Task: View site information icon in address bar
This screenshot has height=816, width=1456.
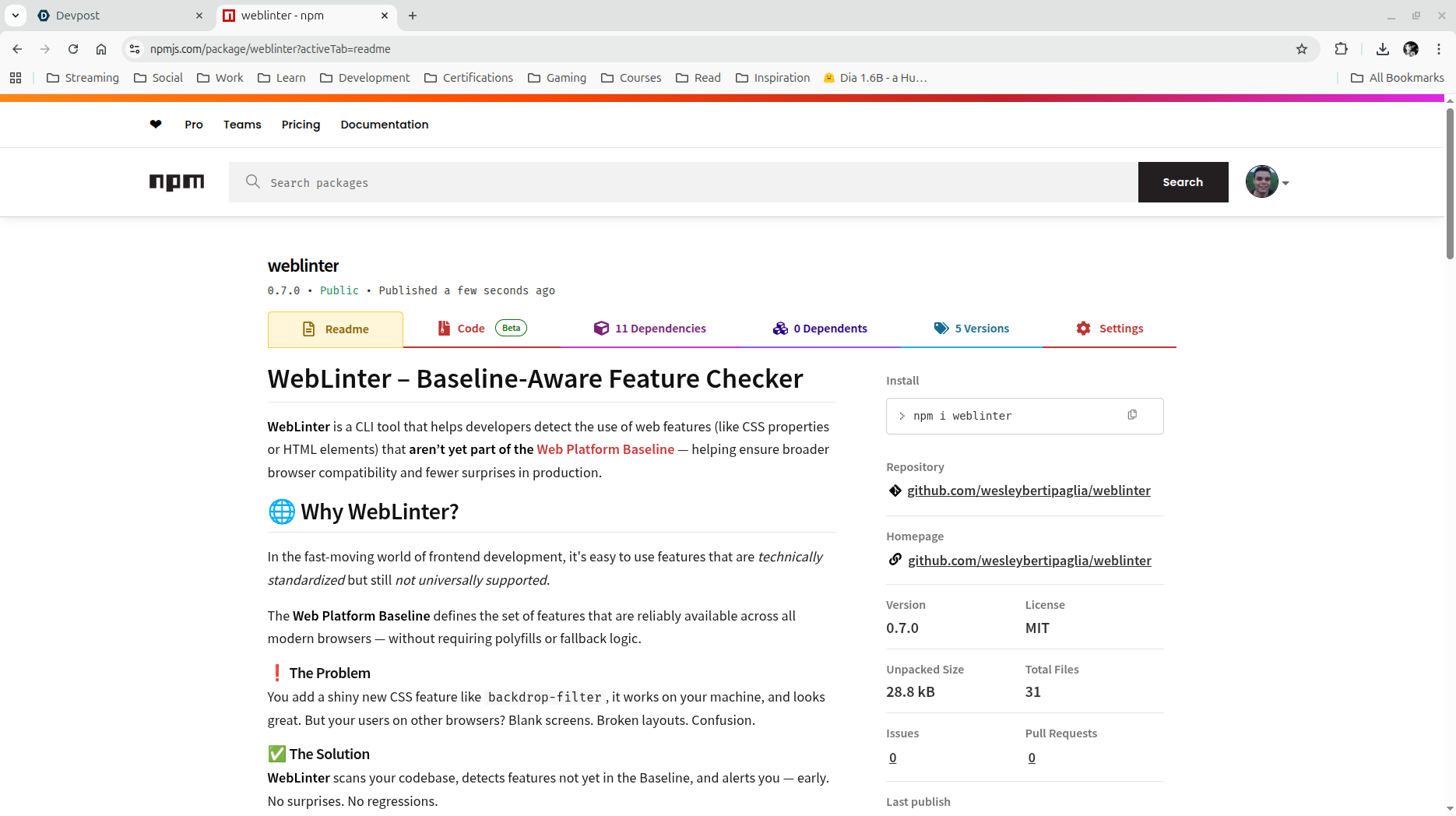Action: (x=135, y=49)
